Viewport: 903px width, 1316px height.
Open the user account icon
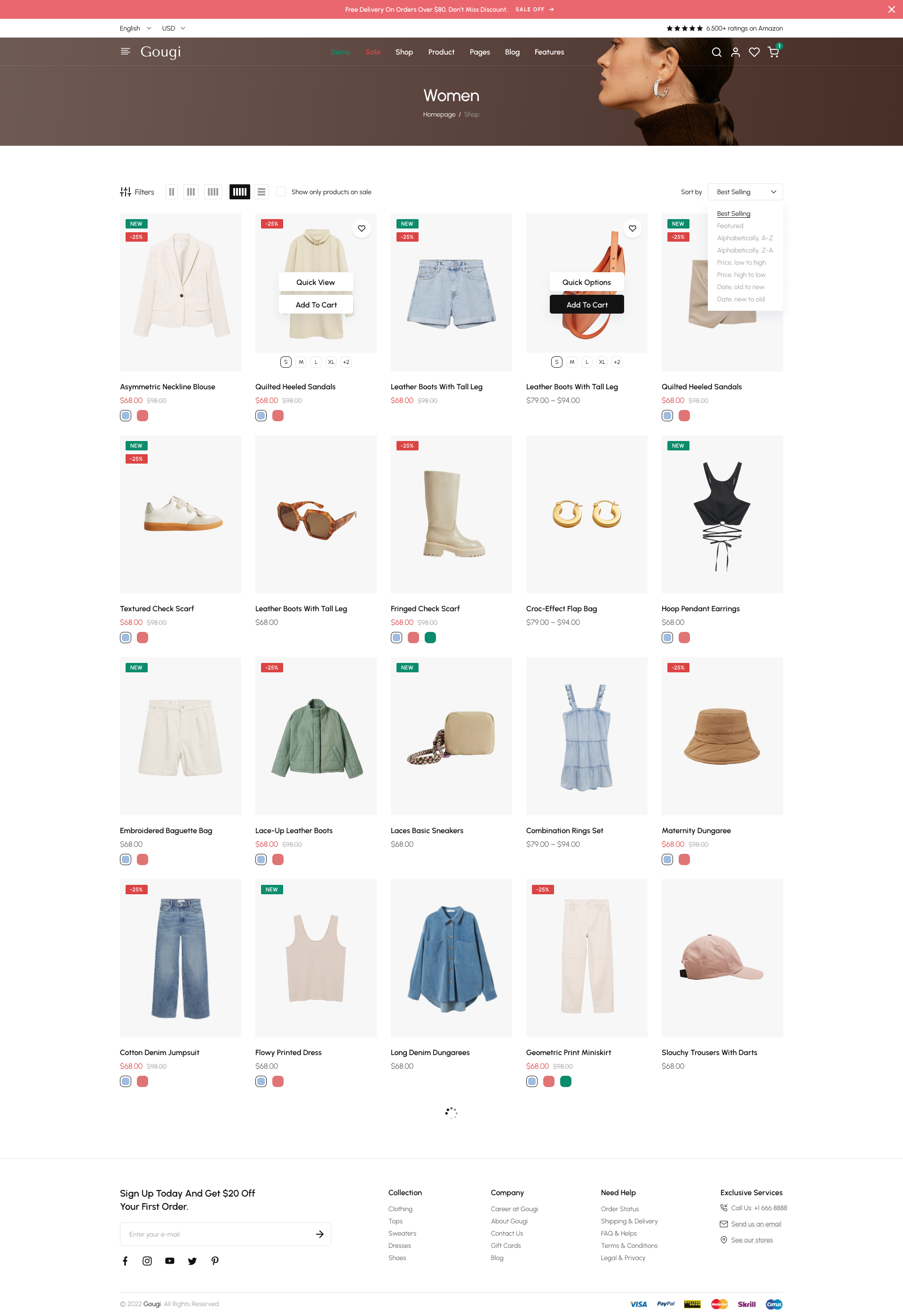[x=735, y=52]
